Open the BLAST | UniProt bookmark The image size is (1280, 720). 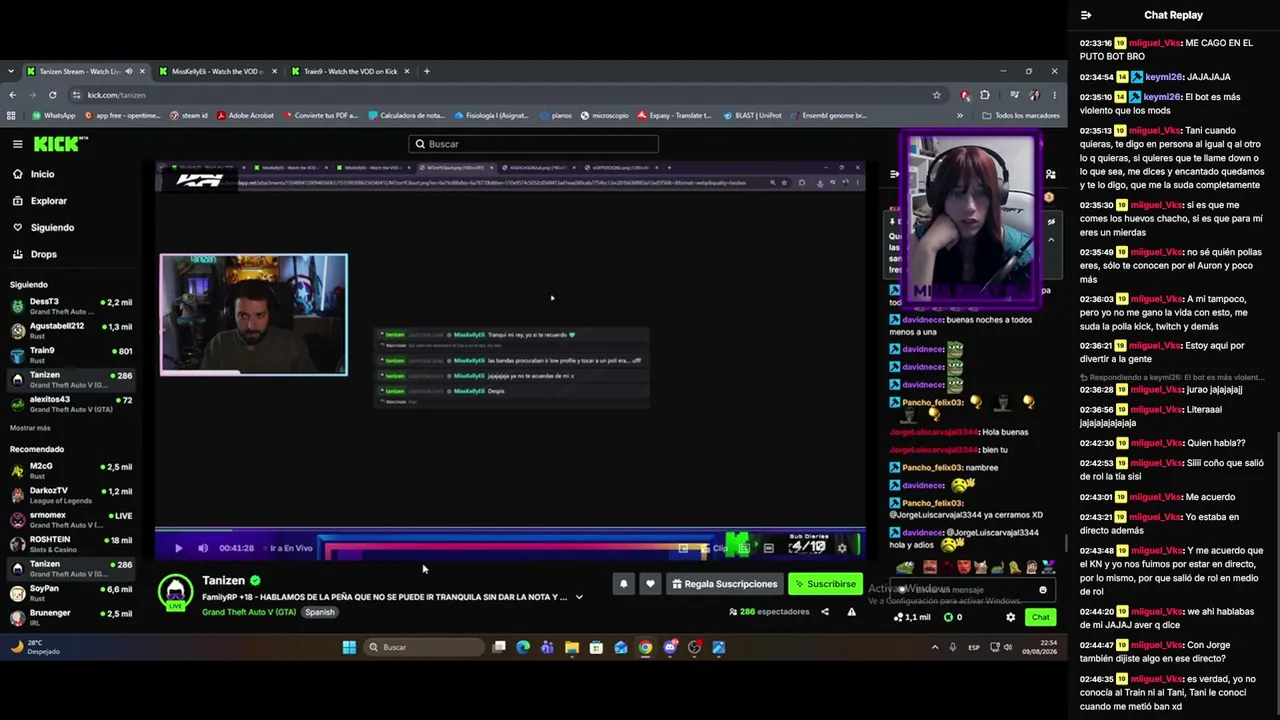(x=754, y=116)
